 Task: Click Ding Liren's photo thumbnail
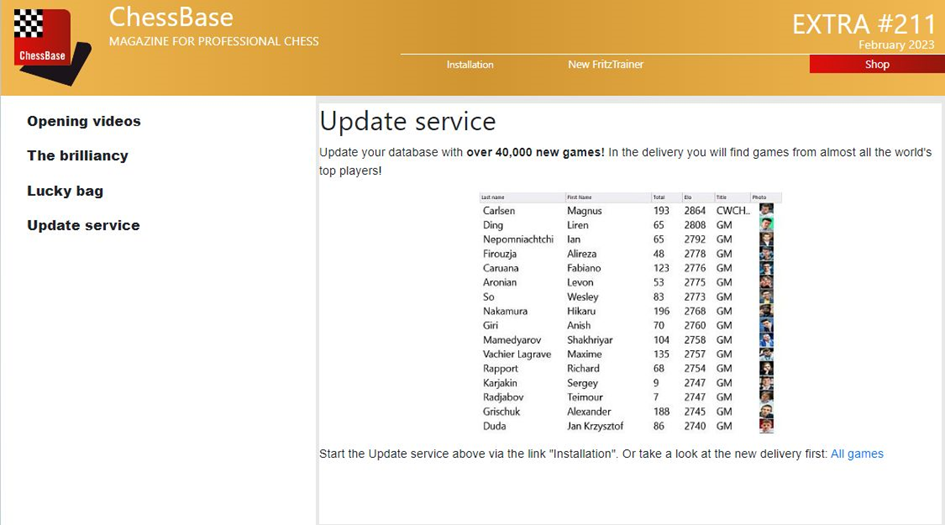coord(766,225)
